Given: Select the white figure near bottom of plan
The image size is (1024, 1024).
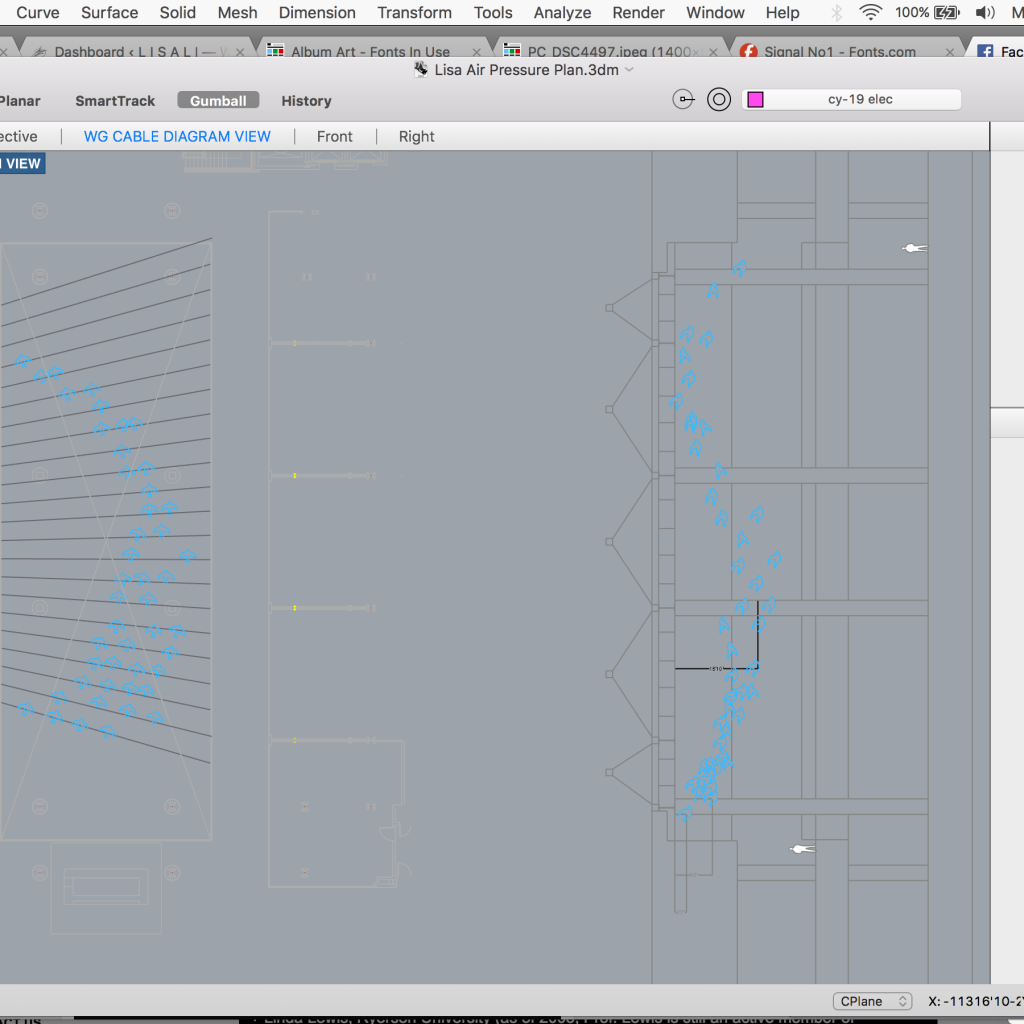Looking at the screenshot, I should coord(802,849).
